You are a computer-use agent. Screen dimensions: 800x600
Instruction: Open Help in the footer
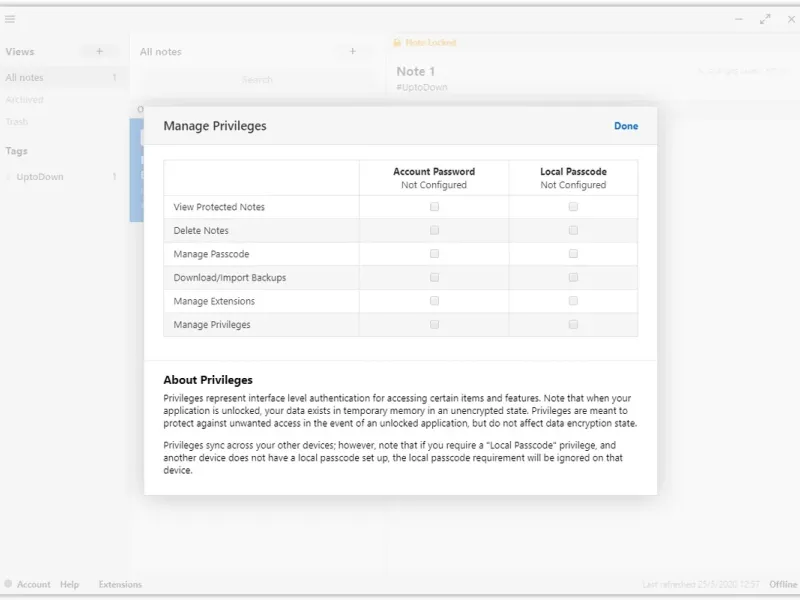point(69,584)
